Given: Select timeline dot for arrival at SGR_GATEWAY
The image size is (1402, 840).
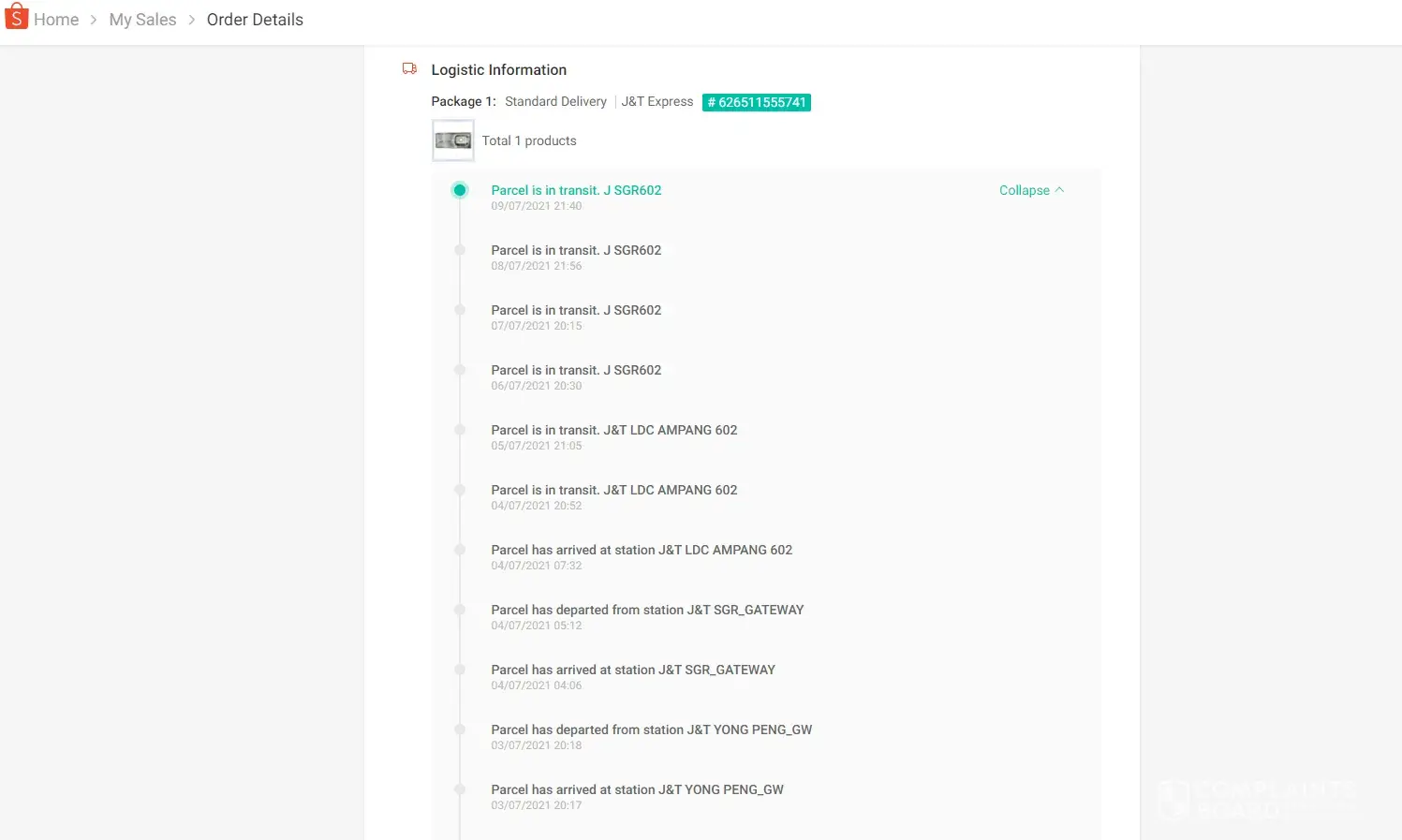Looking at the screenshot, I should tap(460, 670).
